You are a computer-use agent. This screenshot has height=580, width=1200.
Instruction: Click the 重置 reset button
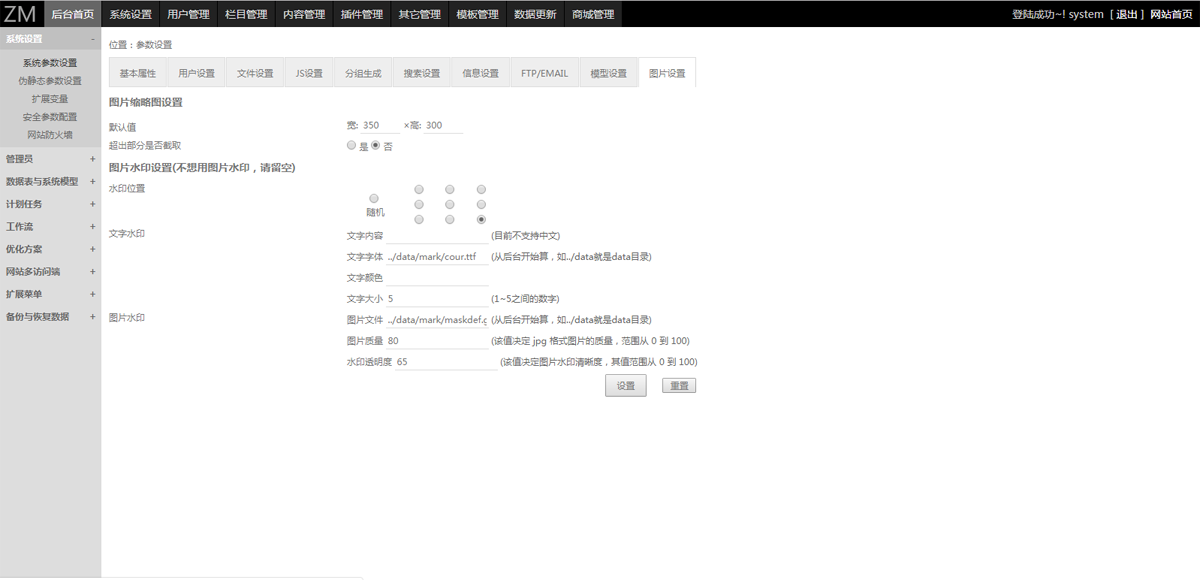coord(679,386)
